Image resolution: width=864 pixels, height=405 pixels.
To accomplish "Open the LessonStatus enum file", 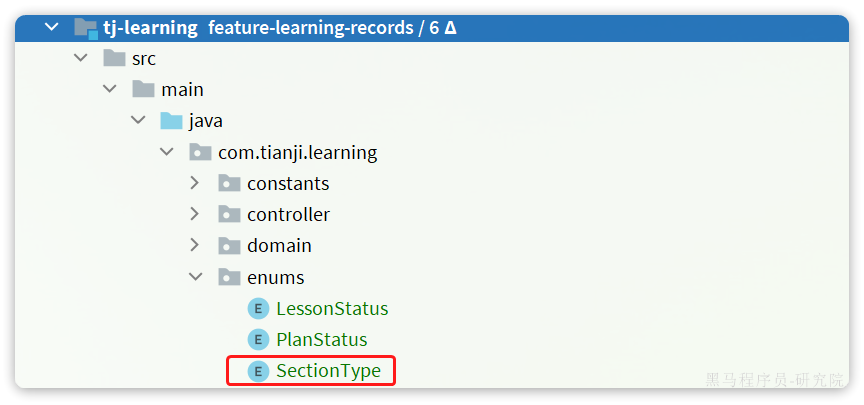I will (x=332, y=309).
